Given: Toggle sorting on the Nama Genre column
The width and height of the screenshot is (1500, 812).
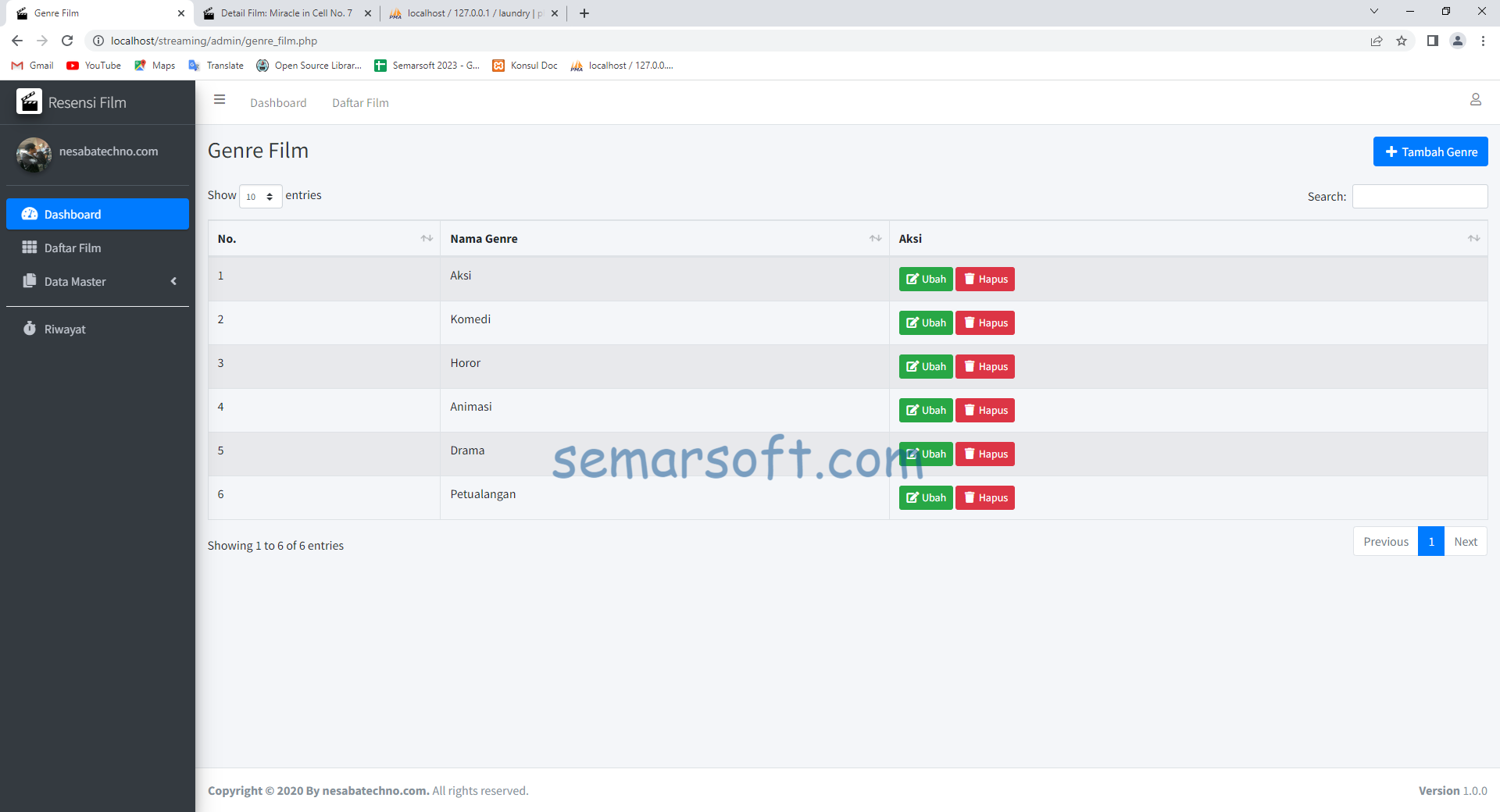Looking at the screenshot, I should pos(875,238).
